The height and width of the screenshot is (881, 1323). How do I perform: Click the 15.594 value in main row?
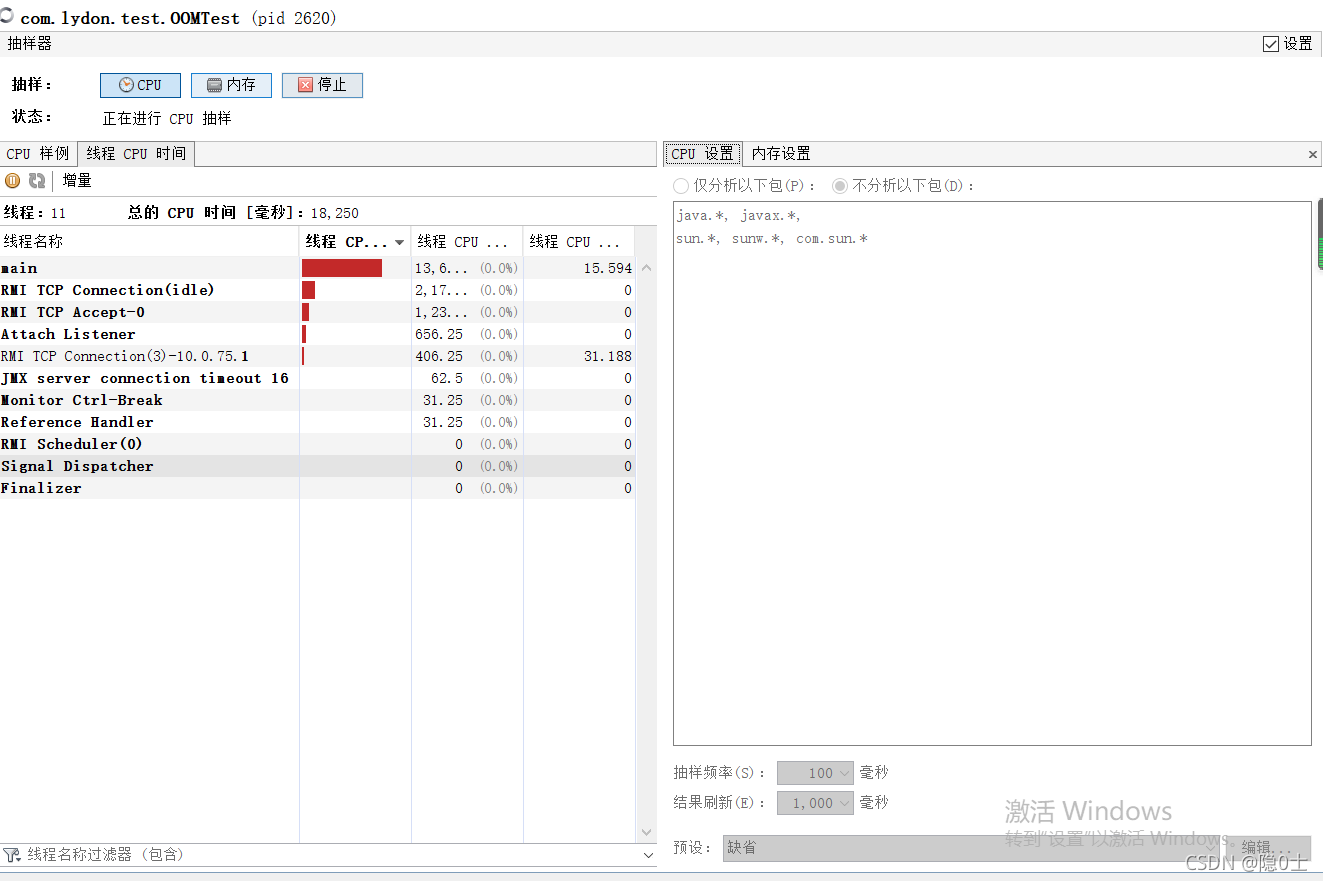[x=608, y=268]
